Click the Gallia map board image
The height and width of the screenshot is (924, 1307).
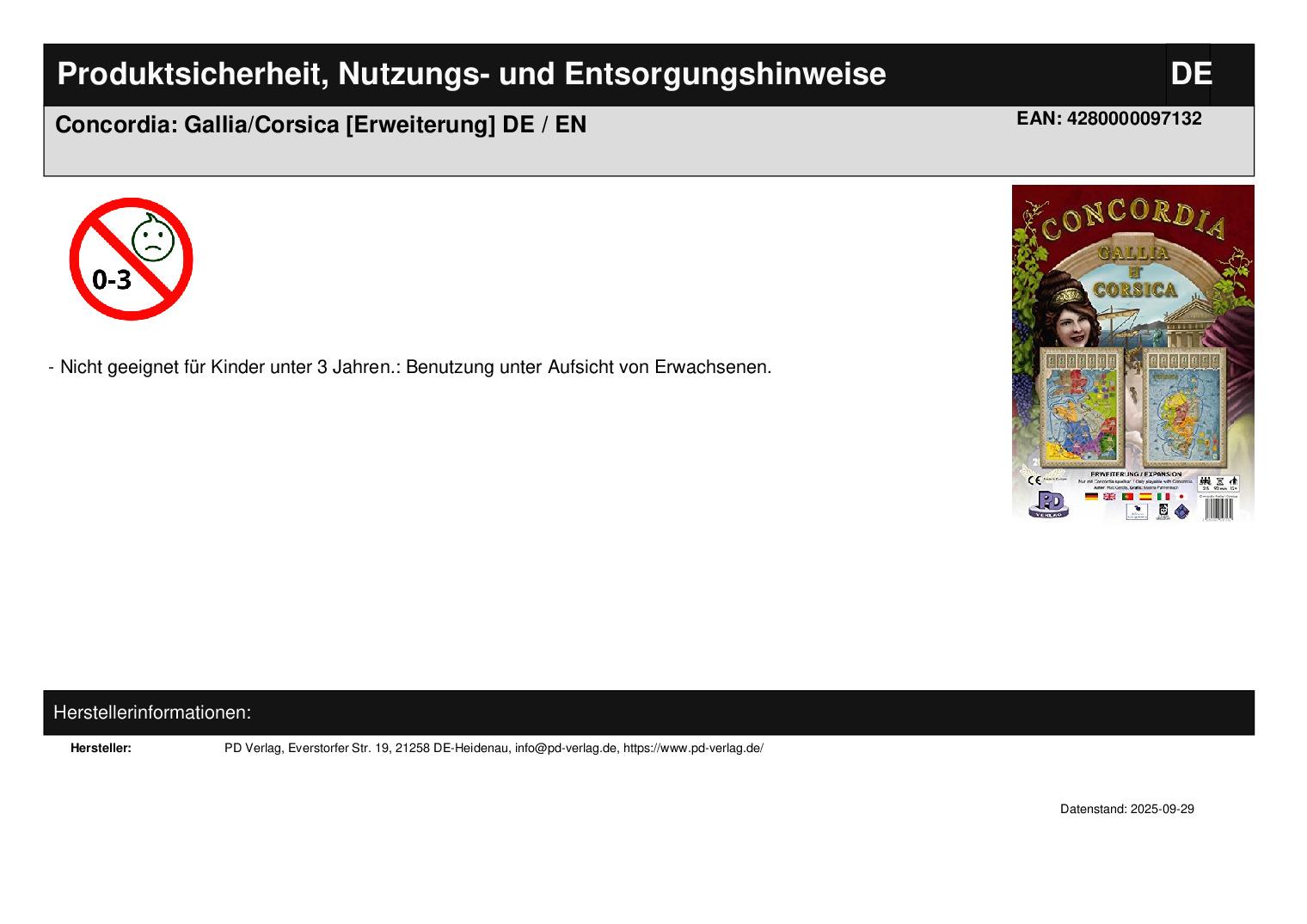1081,407
